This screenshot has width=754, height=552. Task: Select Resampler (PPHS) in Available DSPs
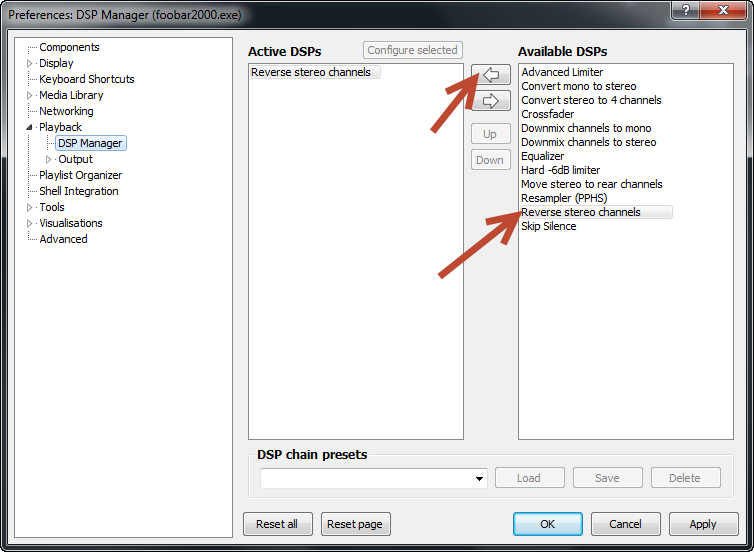point(564,198)
